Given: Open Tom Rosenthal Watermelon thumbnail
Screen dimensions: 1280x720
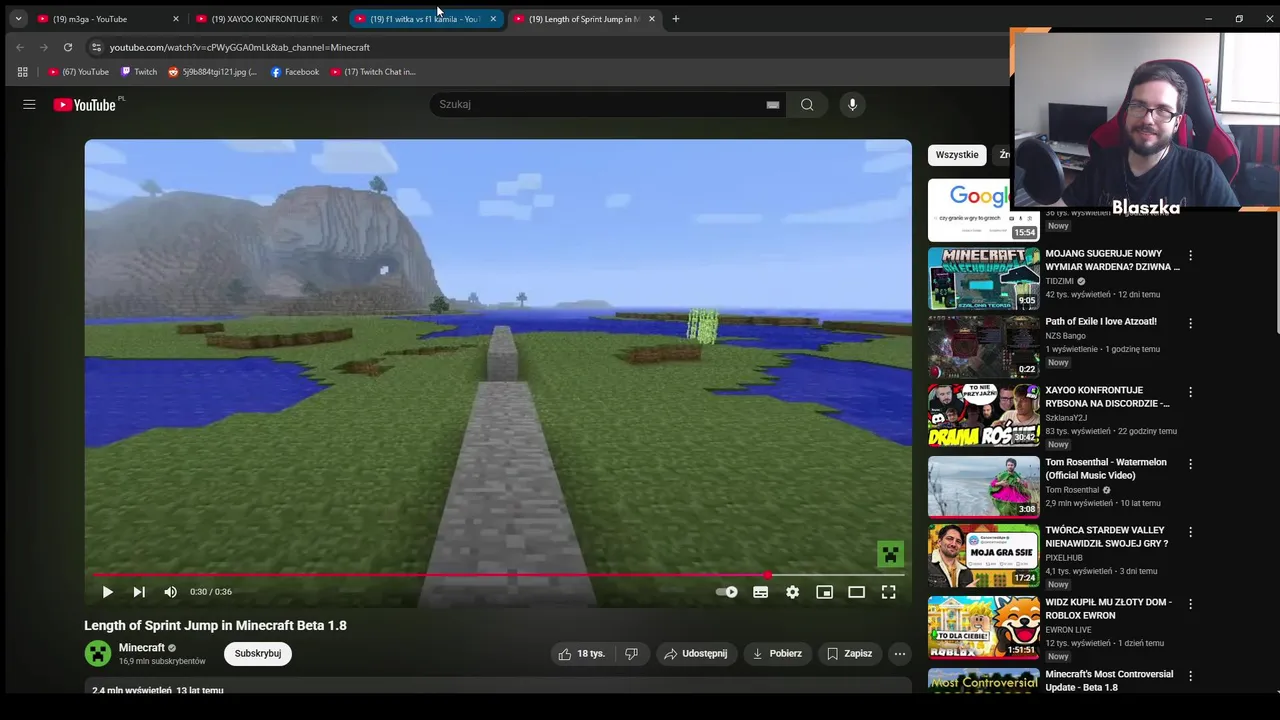Looking at the screenshot, I should (x=984, y=487).
